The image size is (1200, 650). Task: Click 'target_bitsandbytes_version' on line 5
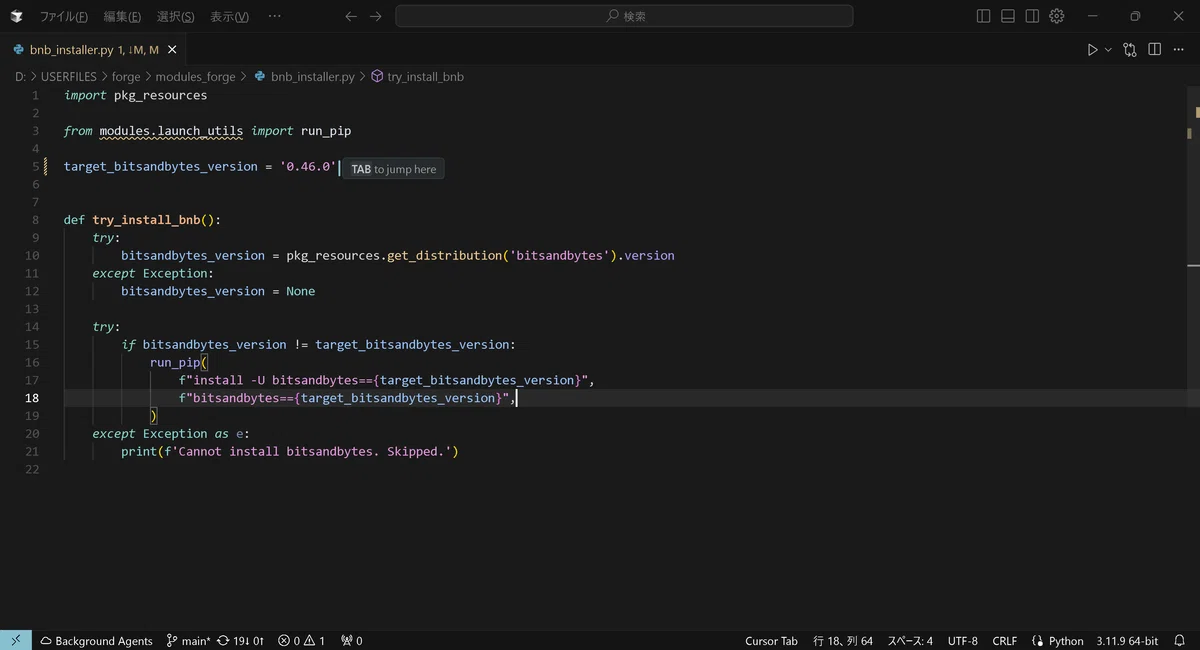coord(161,166)
